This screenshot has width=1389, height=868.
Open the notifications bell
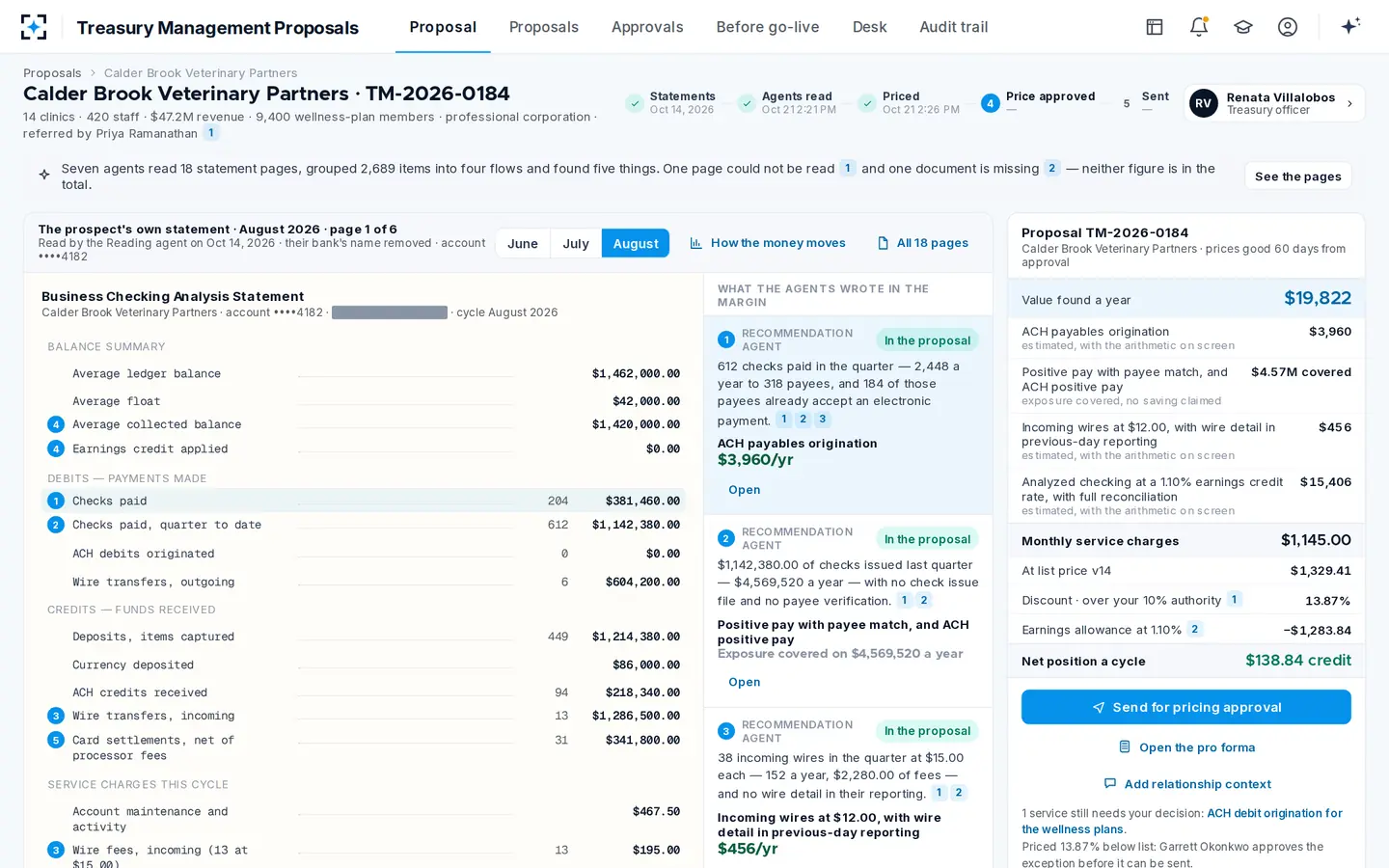1199,27
